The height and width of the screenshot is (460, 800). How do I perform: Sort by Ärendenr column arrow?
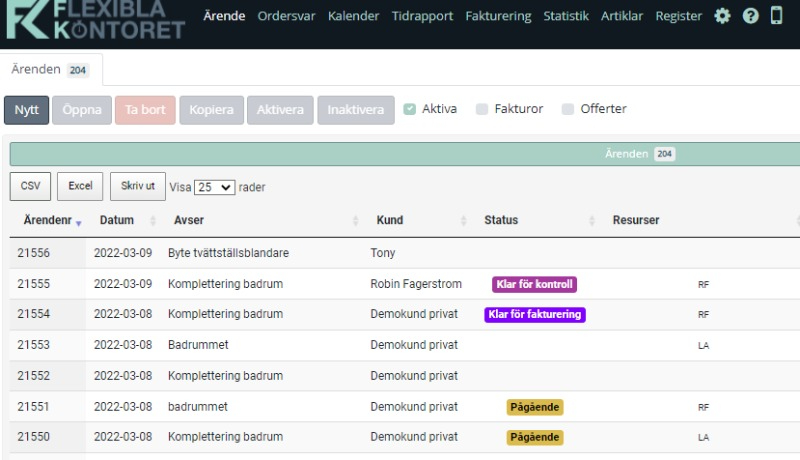tap(79, 223)
